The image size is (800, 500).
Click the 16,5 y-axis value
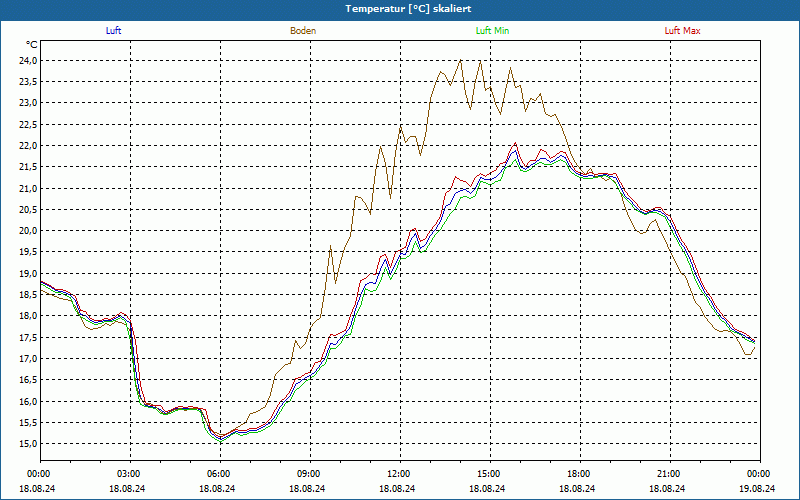pyautogui.click(x=28, y=380)
